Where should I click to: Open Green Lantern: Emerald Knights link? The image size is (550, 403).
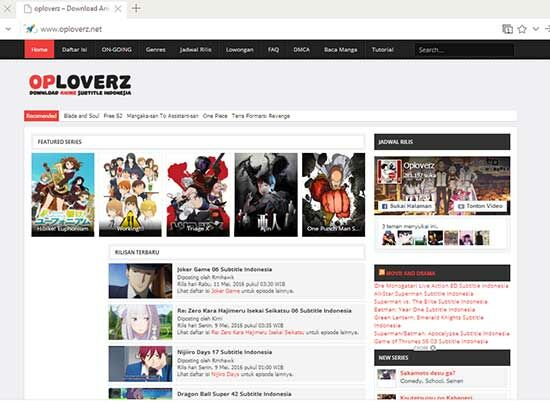428,321
